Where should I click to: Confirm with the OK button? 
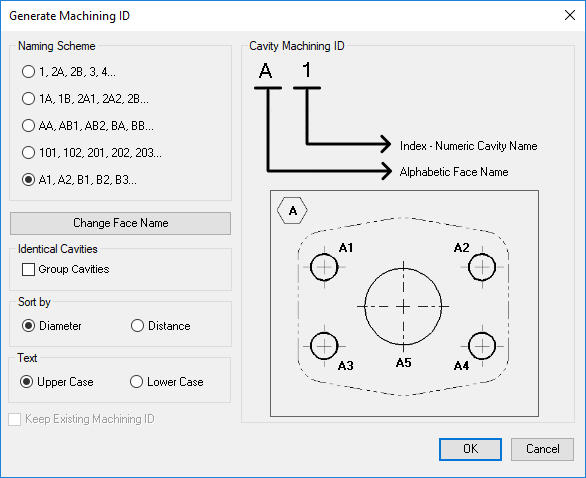click(x=470, y=449)
